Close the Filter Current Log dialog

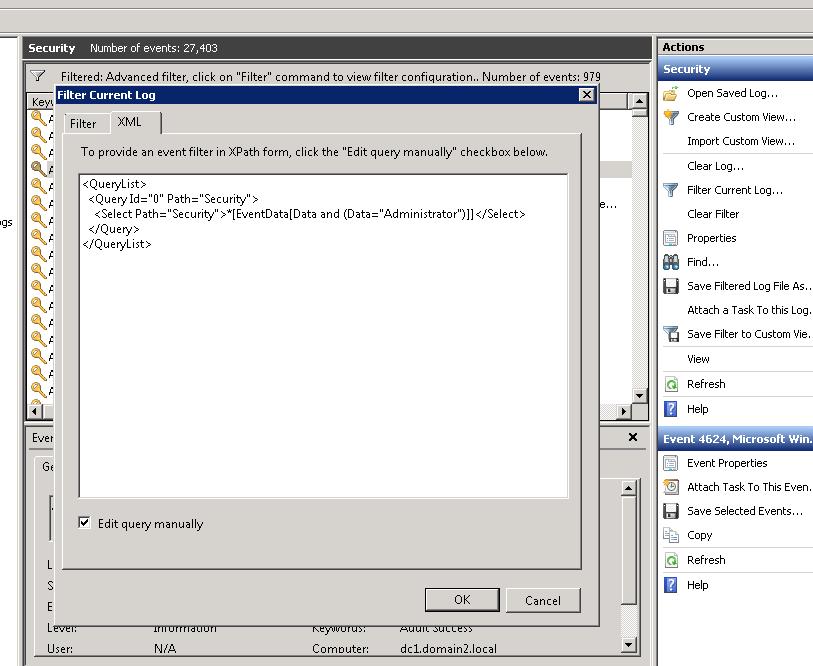click(586, 95)
